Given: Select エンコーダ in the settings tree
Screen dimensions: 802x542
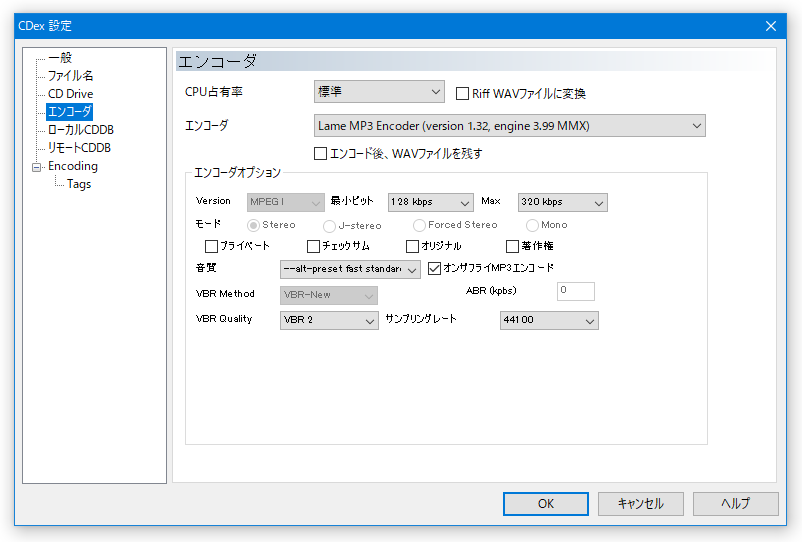Looking at the screenshot, I should (70, 111).
